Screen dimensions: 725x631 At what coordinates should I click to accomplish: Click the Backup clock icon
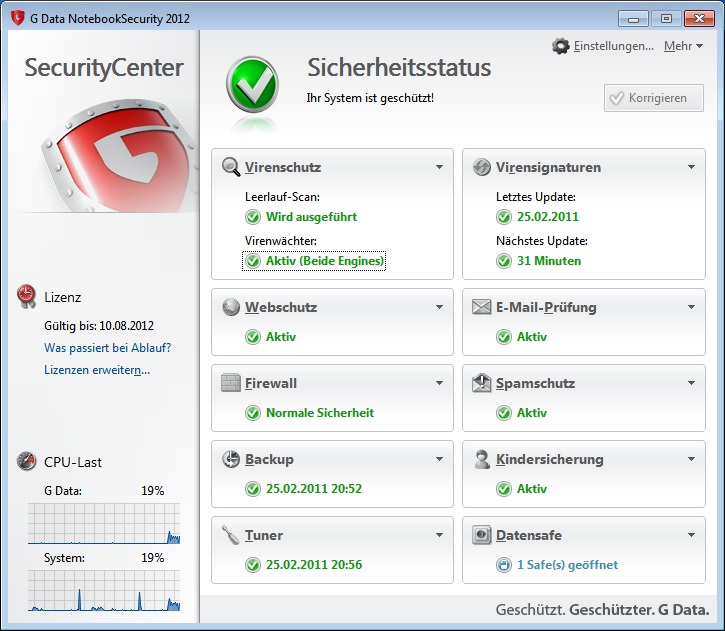pyautogui.click(x=231, y=459)
